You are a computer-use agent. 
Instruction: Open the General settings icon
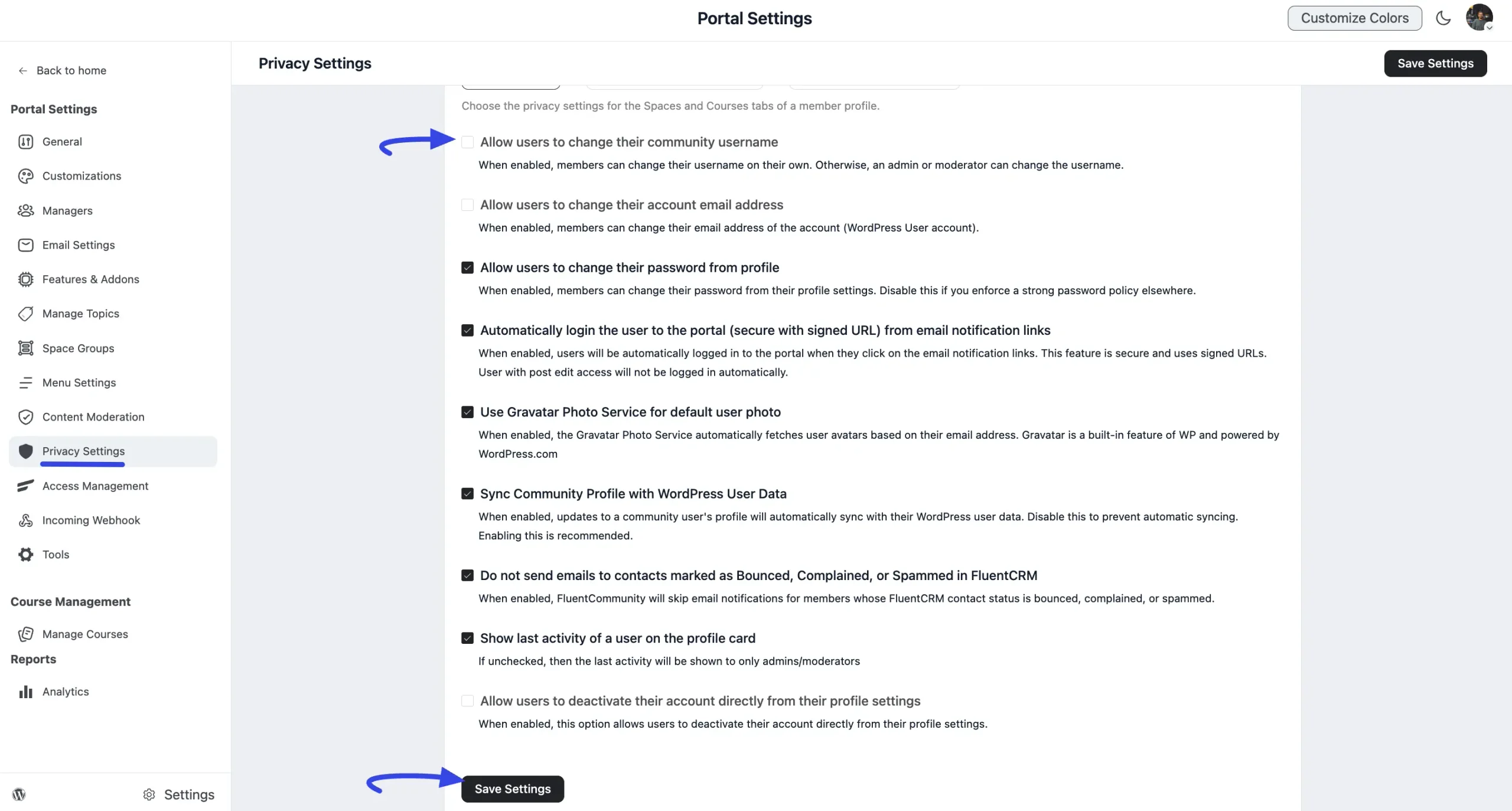click(25, 142)
